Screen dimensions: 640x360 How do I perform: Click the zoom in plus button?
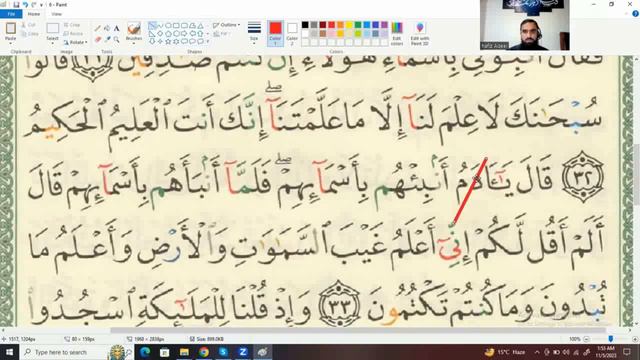pos(635,339)
